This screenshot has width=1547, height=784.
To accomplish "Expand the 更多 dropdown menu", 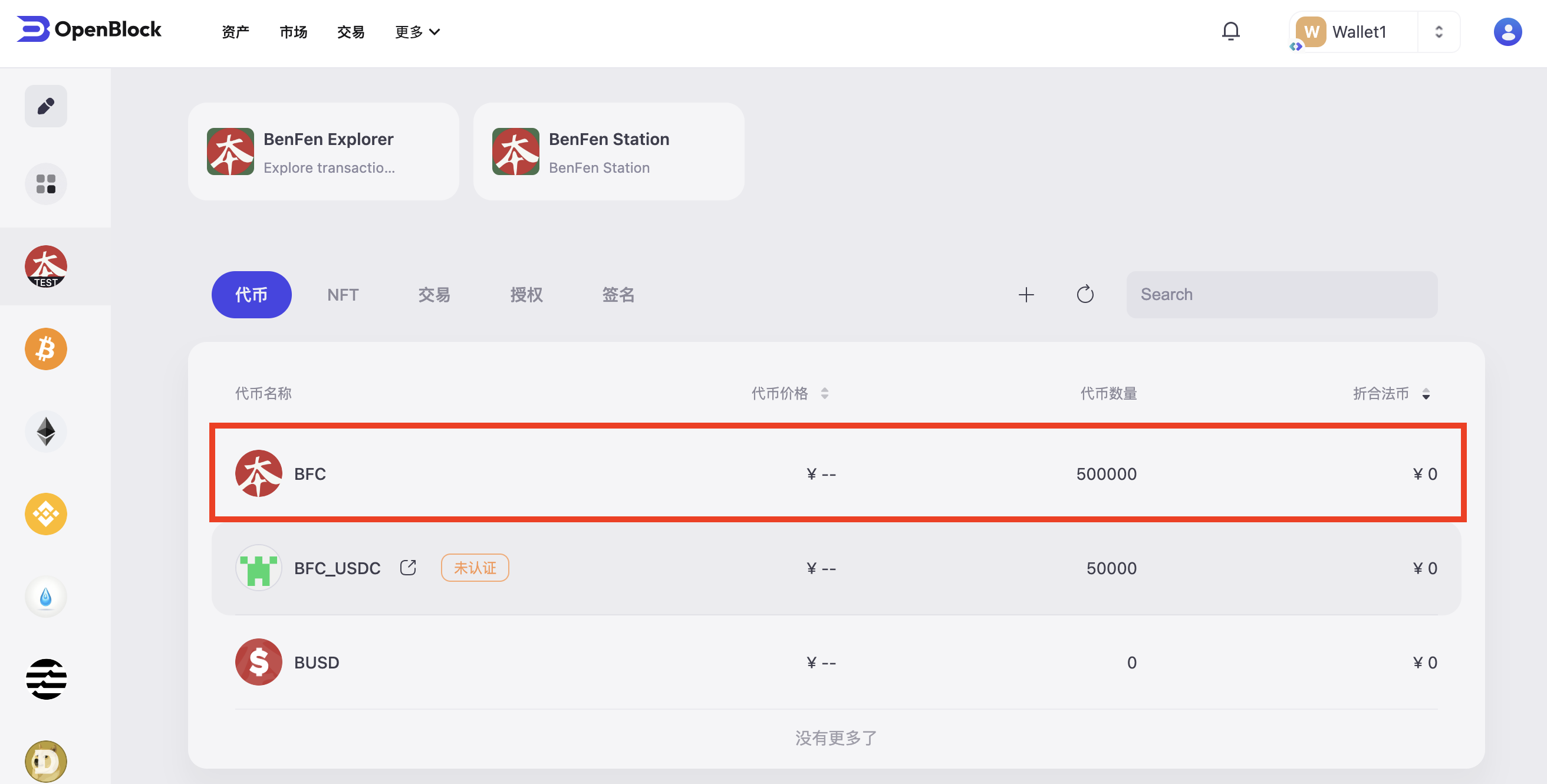I will [418, 32].
